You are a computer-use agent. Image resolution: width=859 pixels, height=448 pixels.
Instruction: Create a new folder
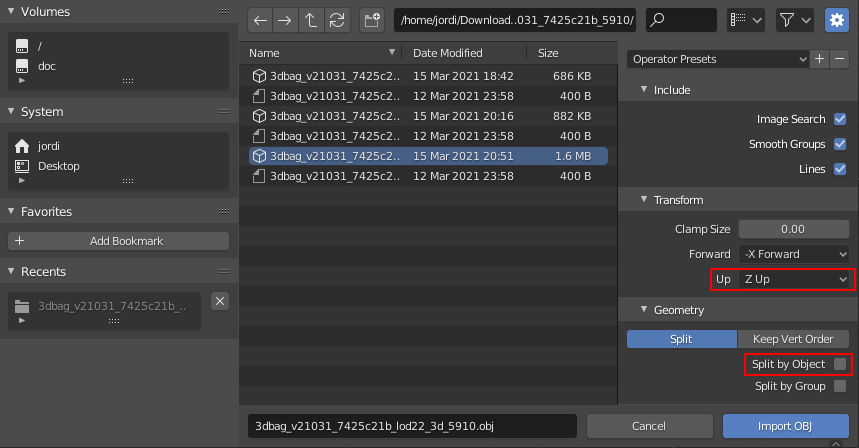pos(372,21)
